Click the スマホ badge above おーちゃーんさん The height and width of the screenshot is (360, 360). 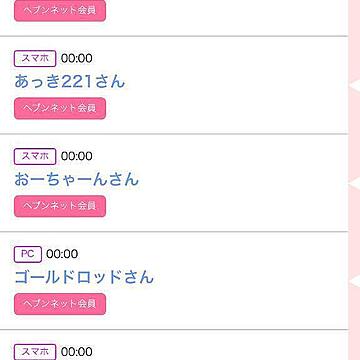click(x=35, y=156)
